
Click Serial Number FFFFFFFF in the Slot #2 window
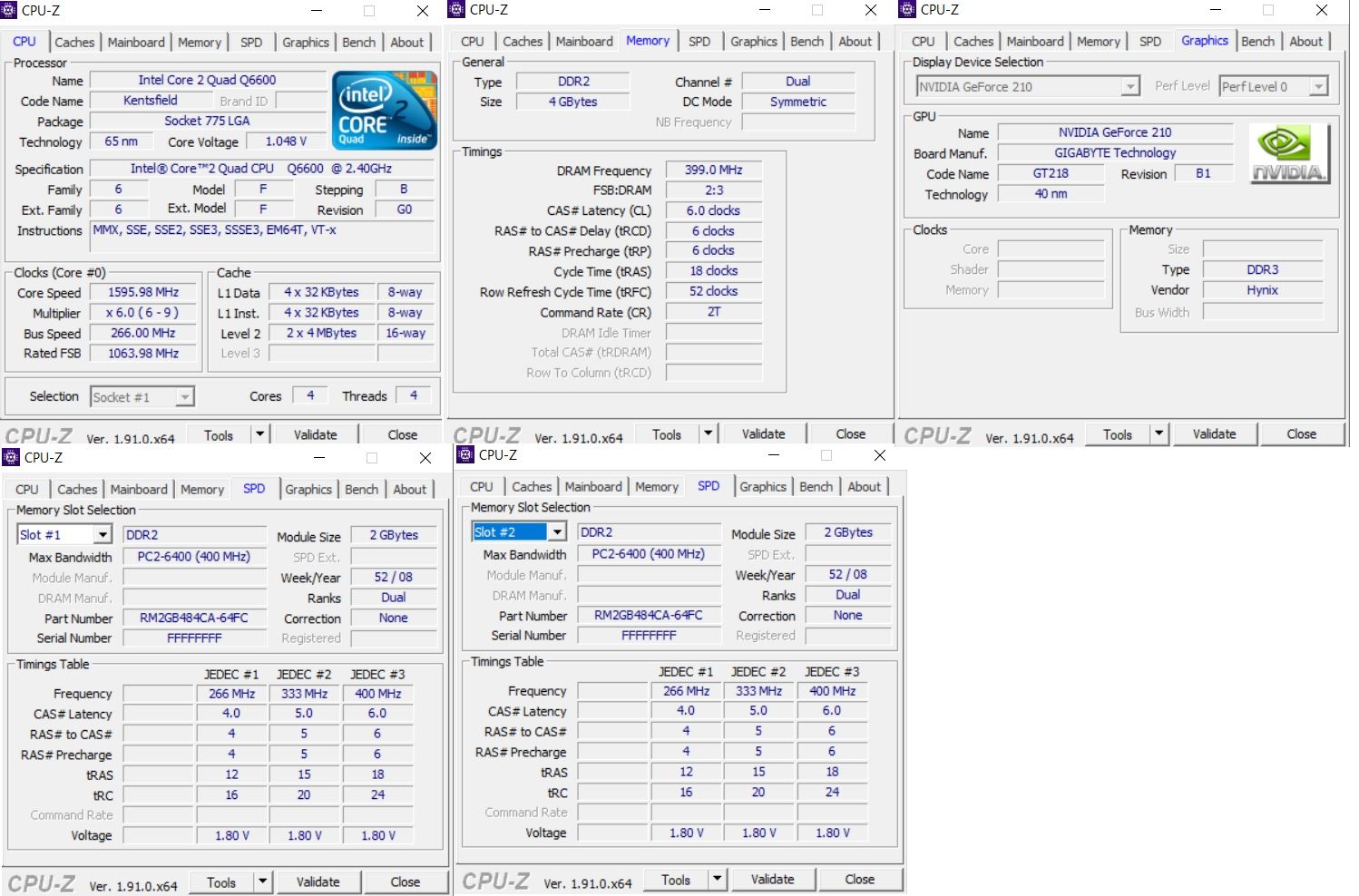649,635
